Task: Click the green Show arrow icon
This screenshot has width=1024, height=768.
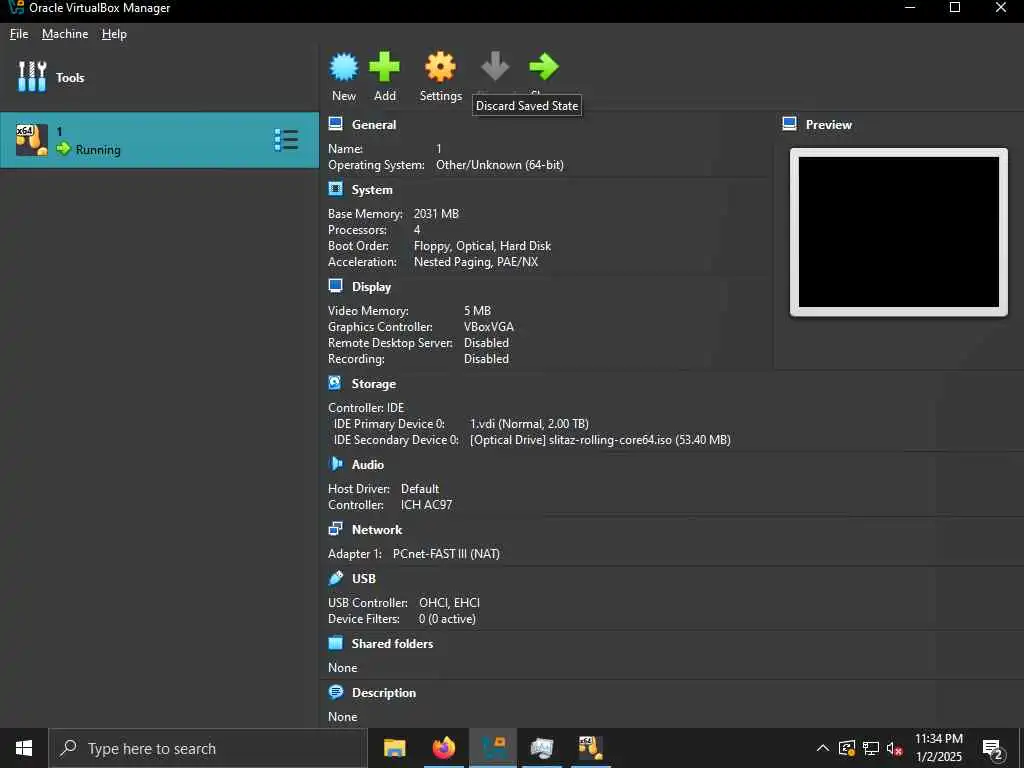Action: (544, 67)
